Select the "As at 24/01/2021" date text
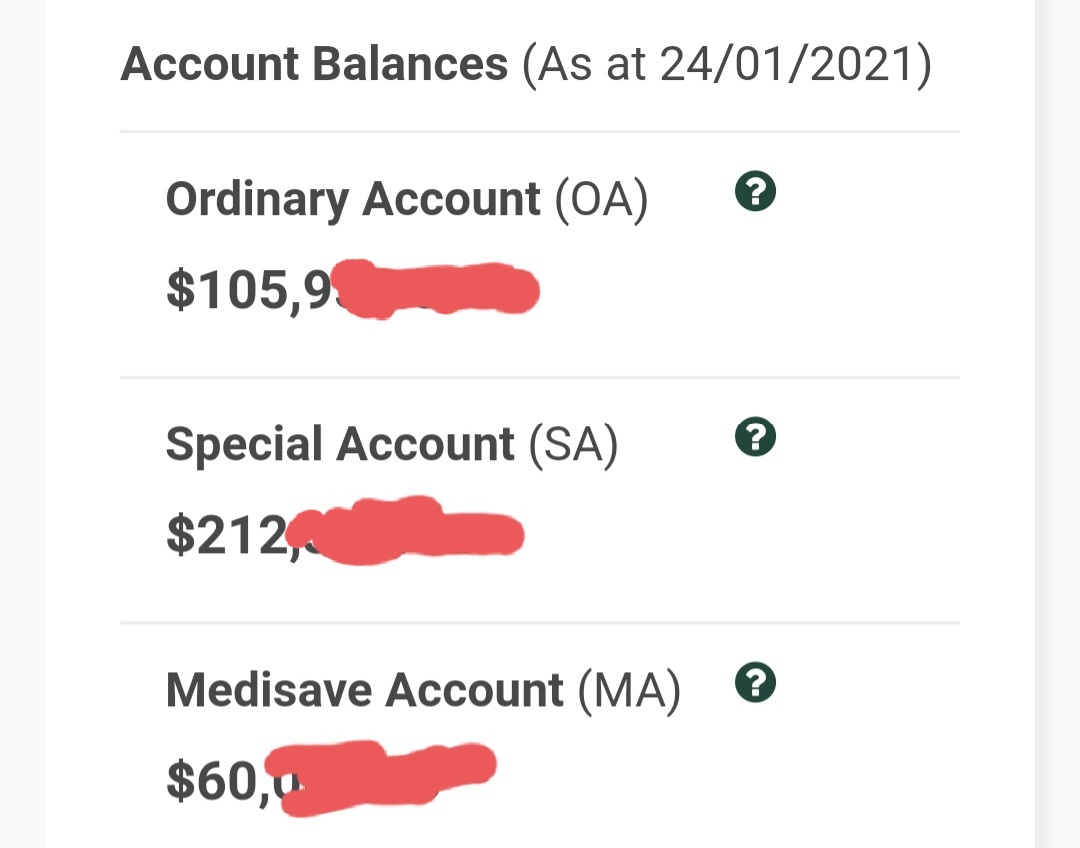This screenshot has width=1080, height=848. point(727,65)
